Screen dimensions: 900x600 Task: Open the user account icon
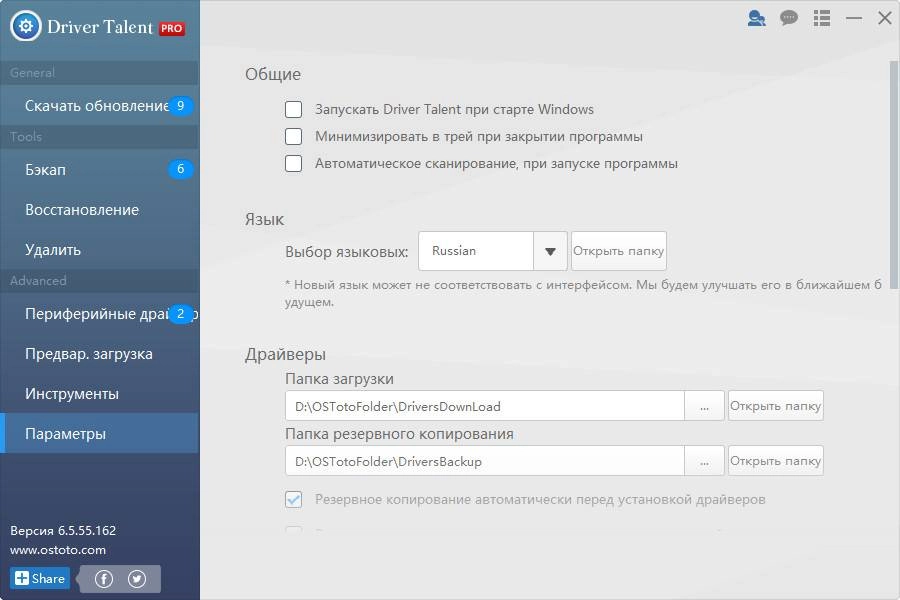[757, 18]
